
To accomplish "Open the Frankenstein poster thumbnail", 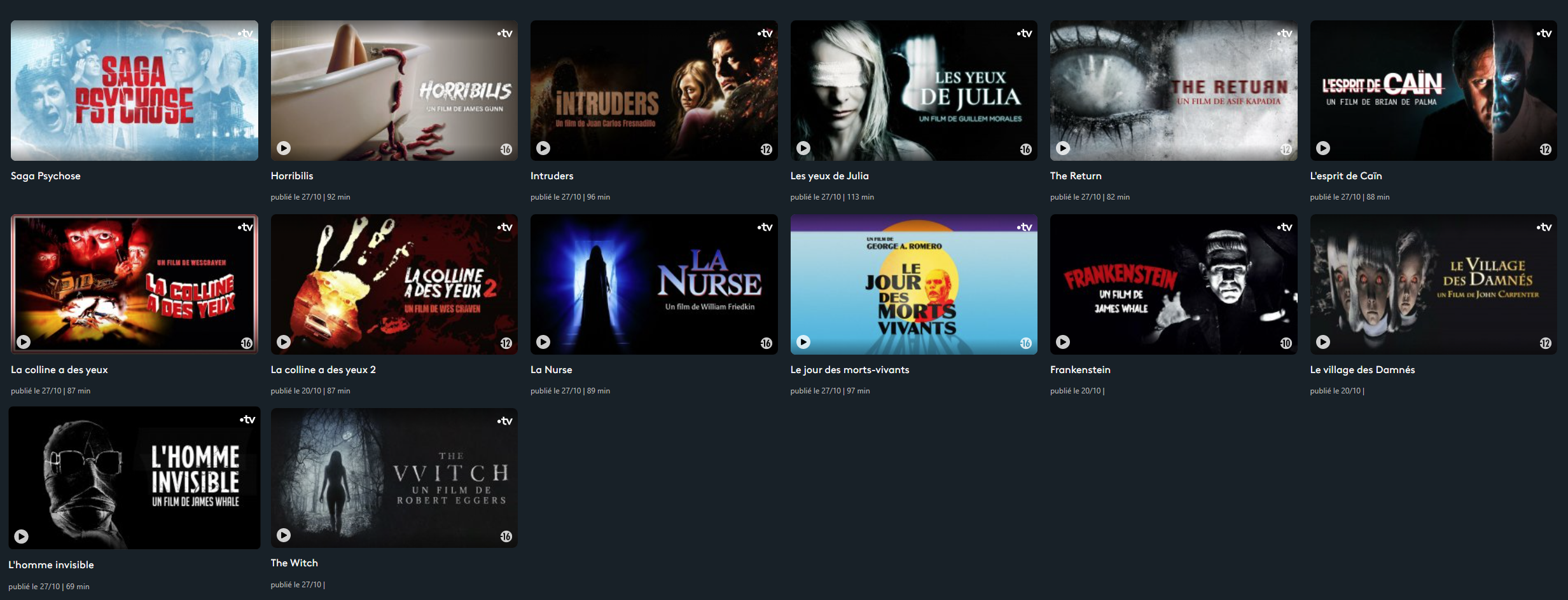I will (x=1174, y=284).
